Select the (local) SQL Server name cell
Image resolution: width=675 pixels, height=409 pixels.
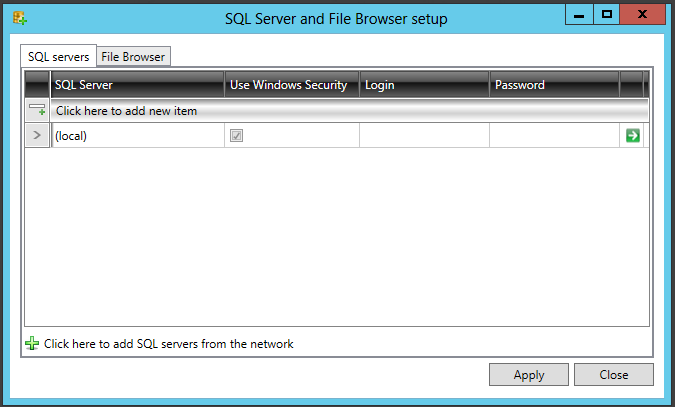point(138,136)
